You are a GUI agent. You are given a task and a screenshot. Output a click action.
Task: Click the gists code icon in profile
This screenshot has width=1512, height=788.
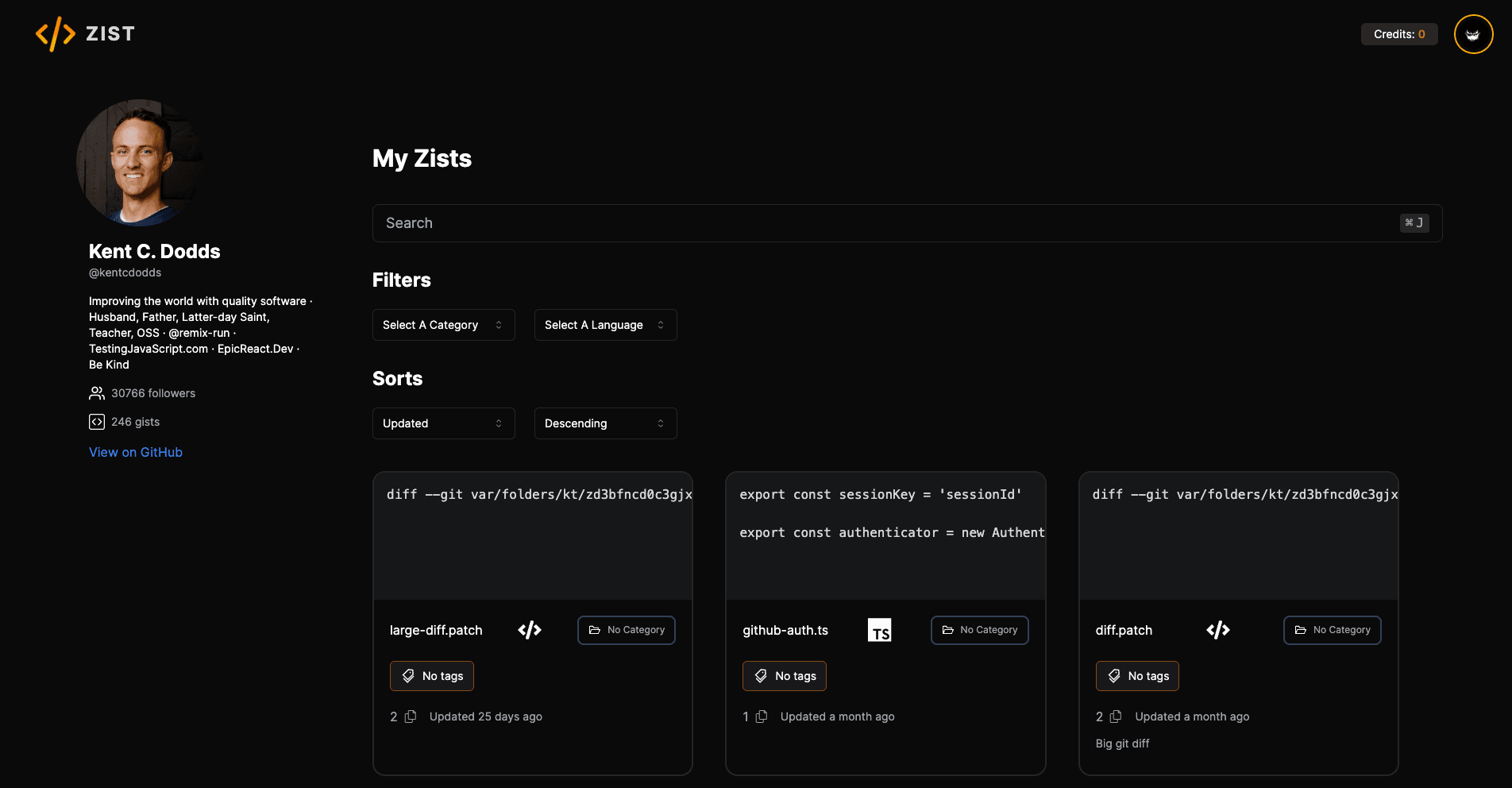(x=97, y=422)
